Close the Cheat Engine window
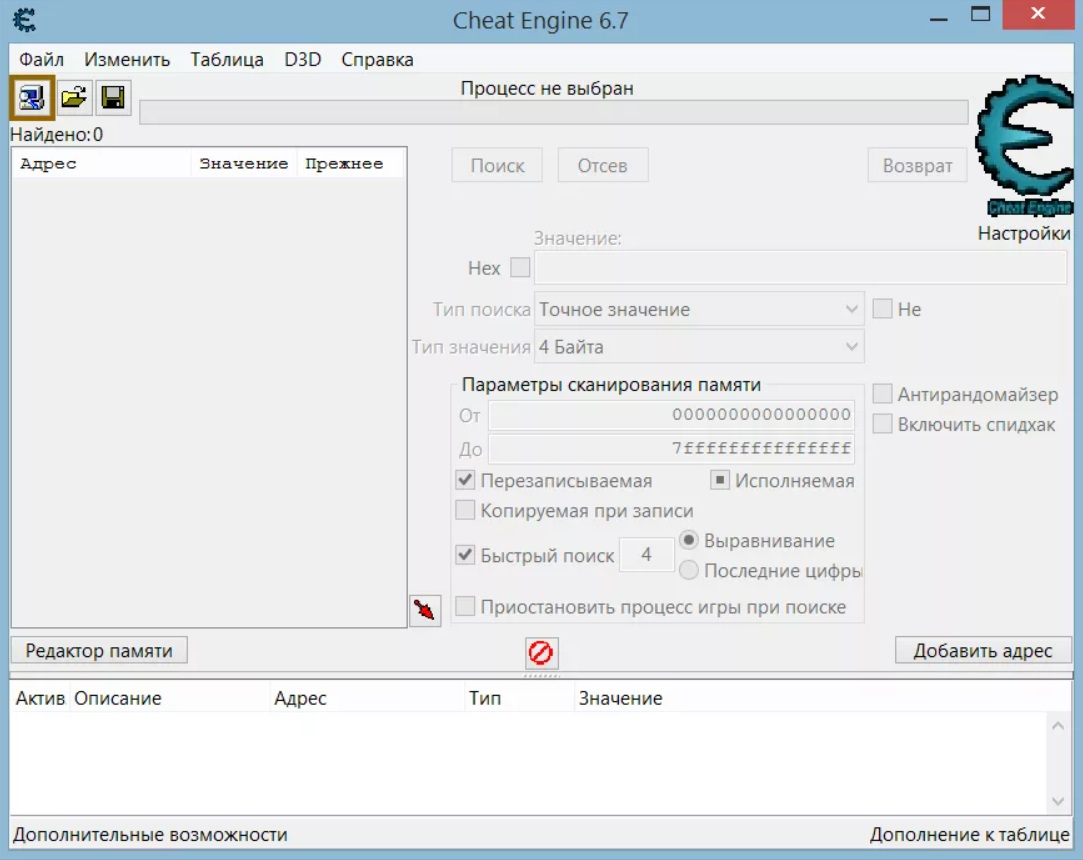This screenshot has width=1083, height=860. click(x=1037, y=14)
